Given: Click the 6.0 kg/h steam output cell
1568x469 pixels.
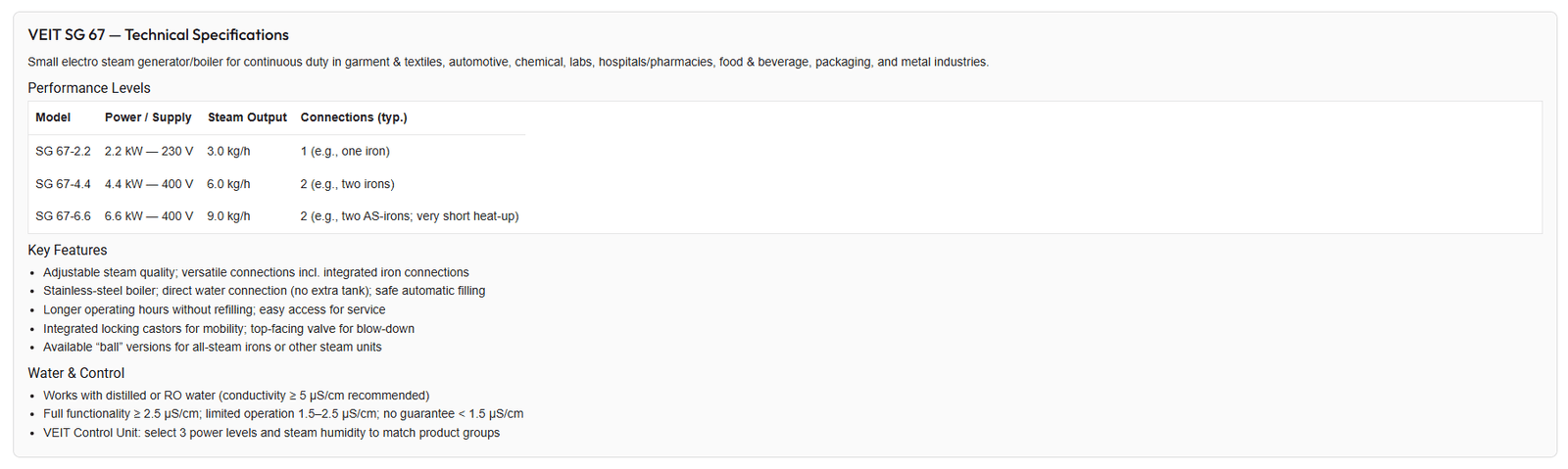Looking at the screenshot, I should (228, 184).
